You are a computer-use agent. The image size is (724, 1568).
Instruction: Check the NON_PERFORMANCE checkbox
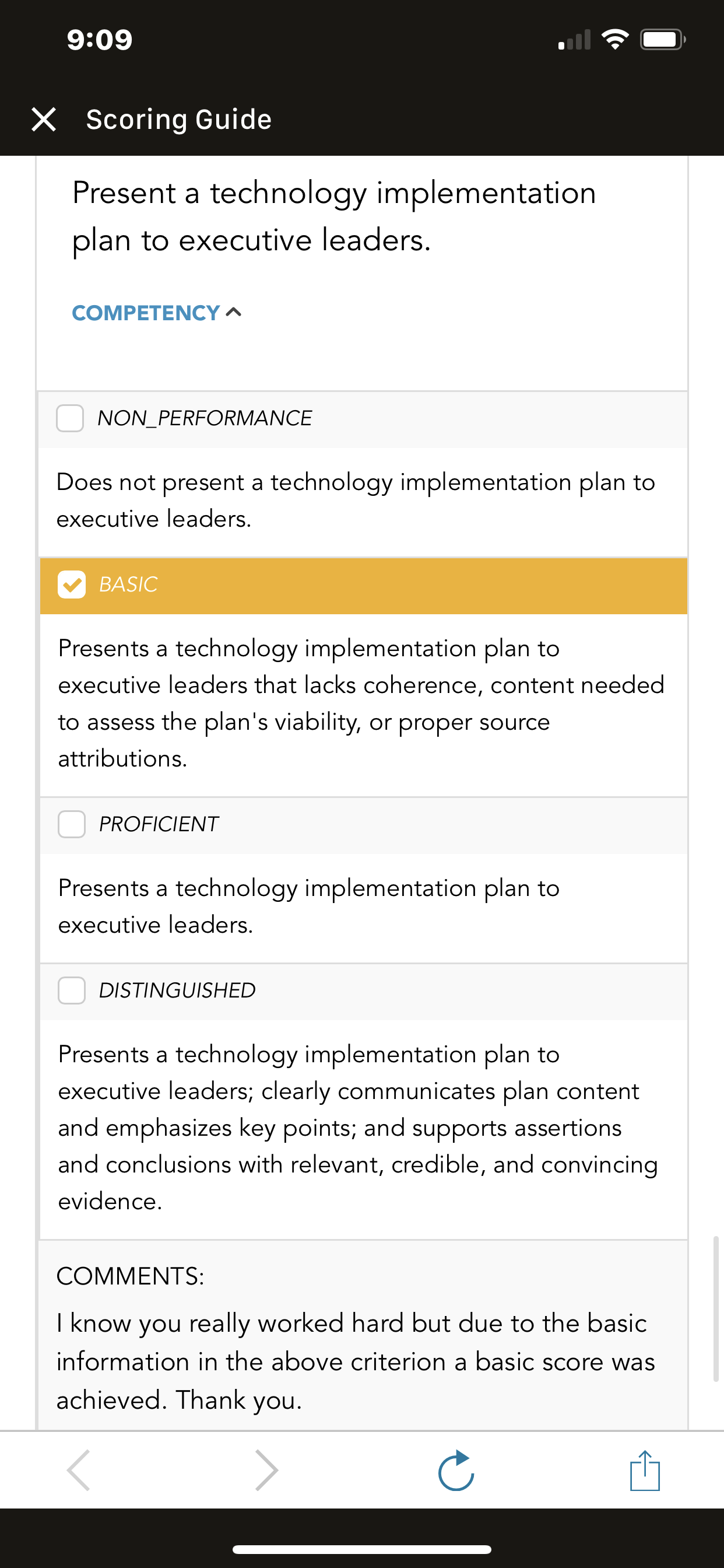pos(70,418)
